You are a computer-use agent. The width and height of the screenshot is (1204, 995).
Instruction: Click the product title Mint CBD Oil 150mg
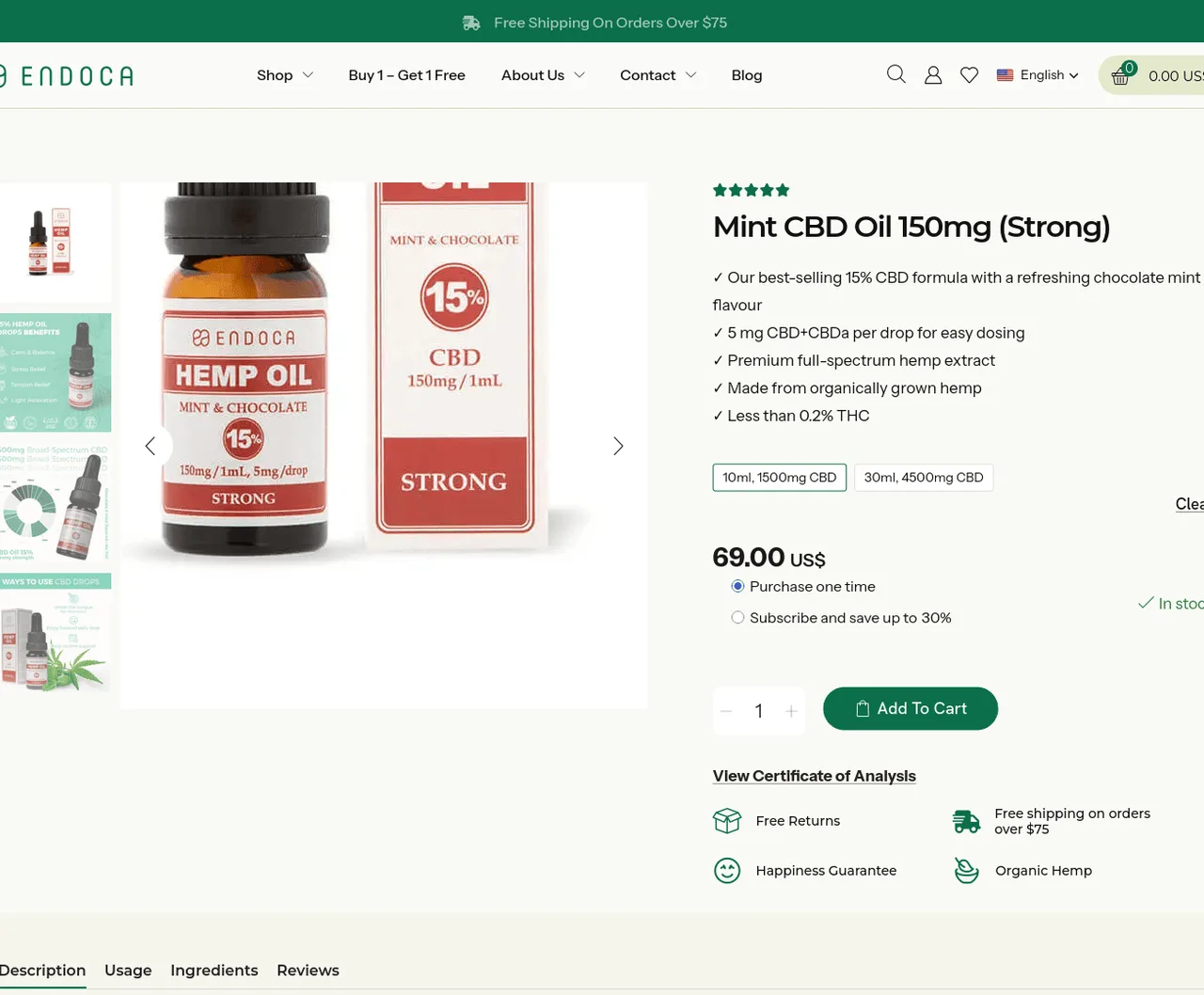point(911,227)
